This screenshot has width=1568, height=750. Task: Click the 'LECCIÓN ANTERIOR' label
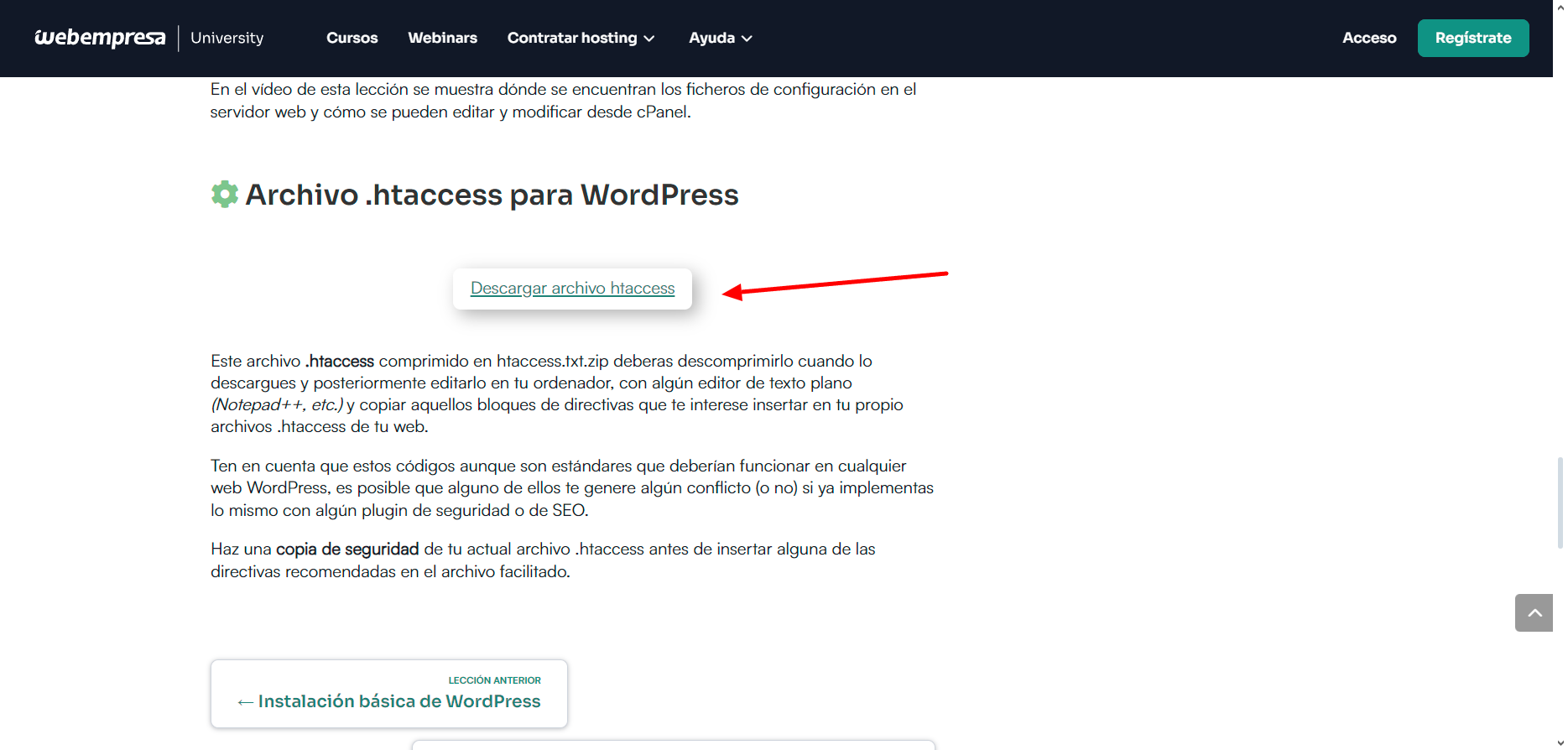[x=494, y=680]
